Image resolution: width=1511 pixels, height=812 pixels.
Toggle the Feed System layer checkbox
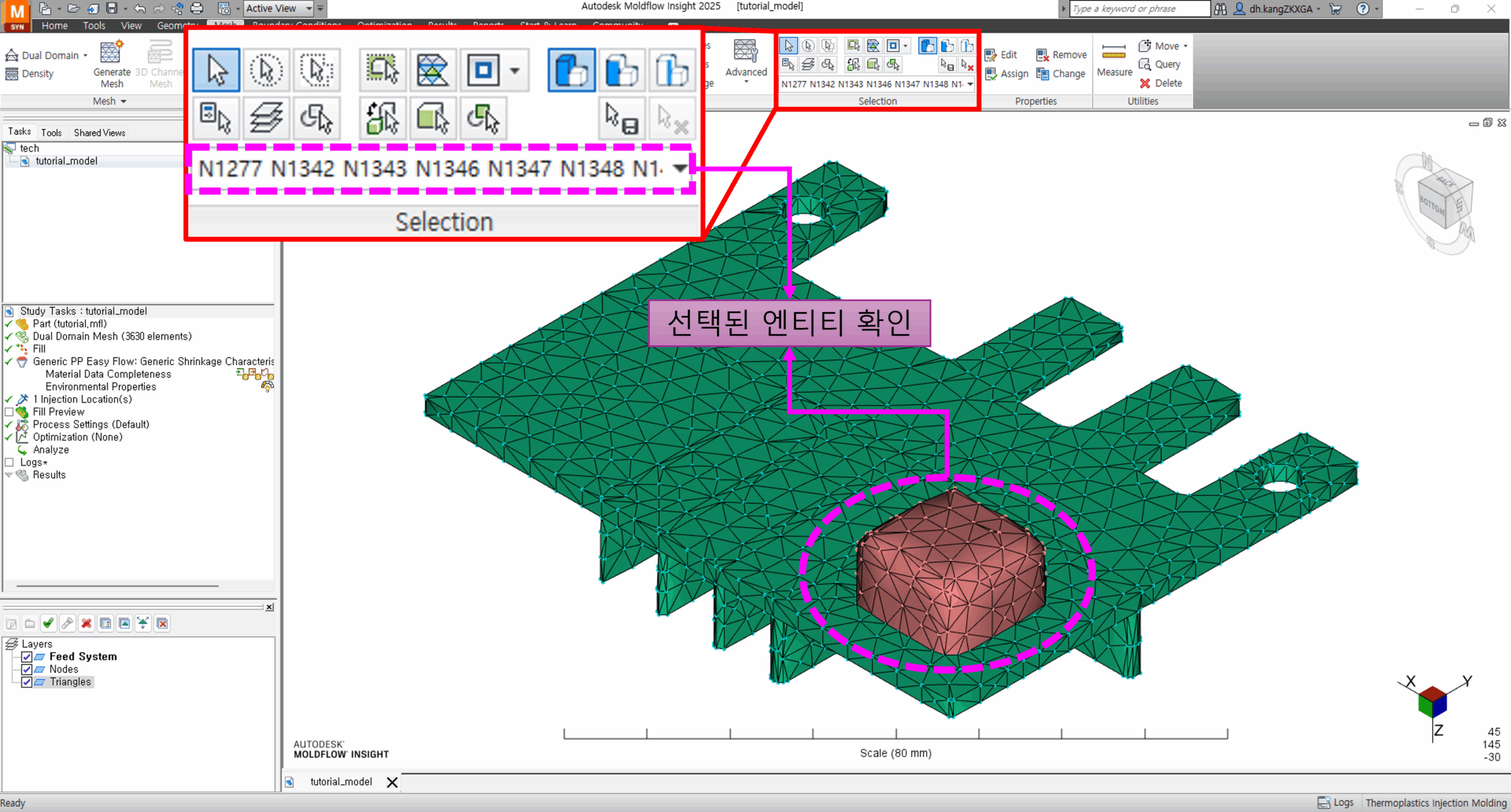27,657
